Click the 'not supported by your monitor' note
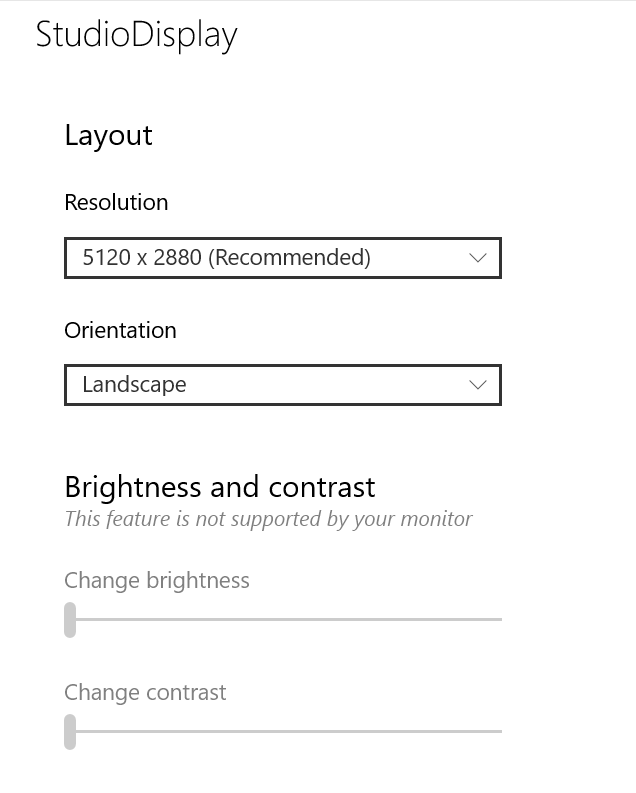Viewport: 636px width, 793px height. 268,519
